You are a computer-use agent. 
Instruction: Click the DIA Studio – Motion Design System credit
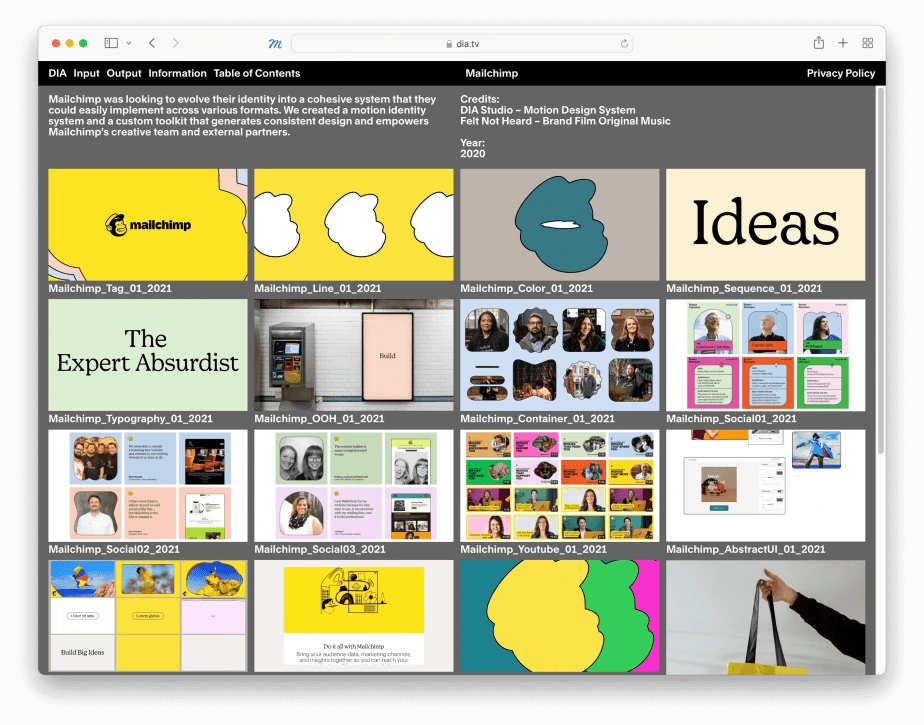(547, 110)
